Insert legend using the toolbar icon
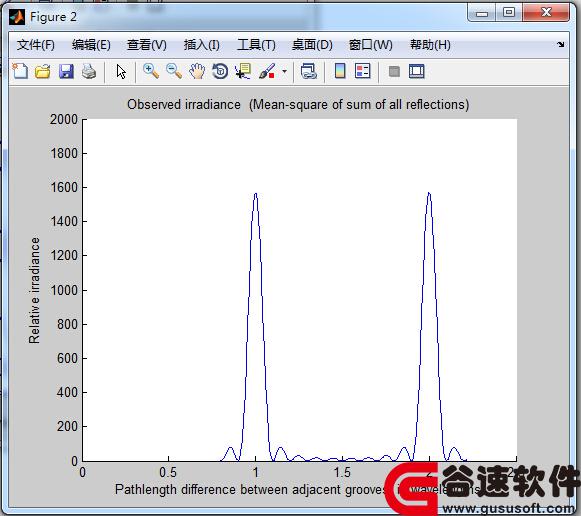The height and width of the screenshot is (516, 581). point(362,71)
